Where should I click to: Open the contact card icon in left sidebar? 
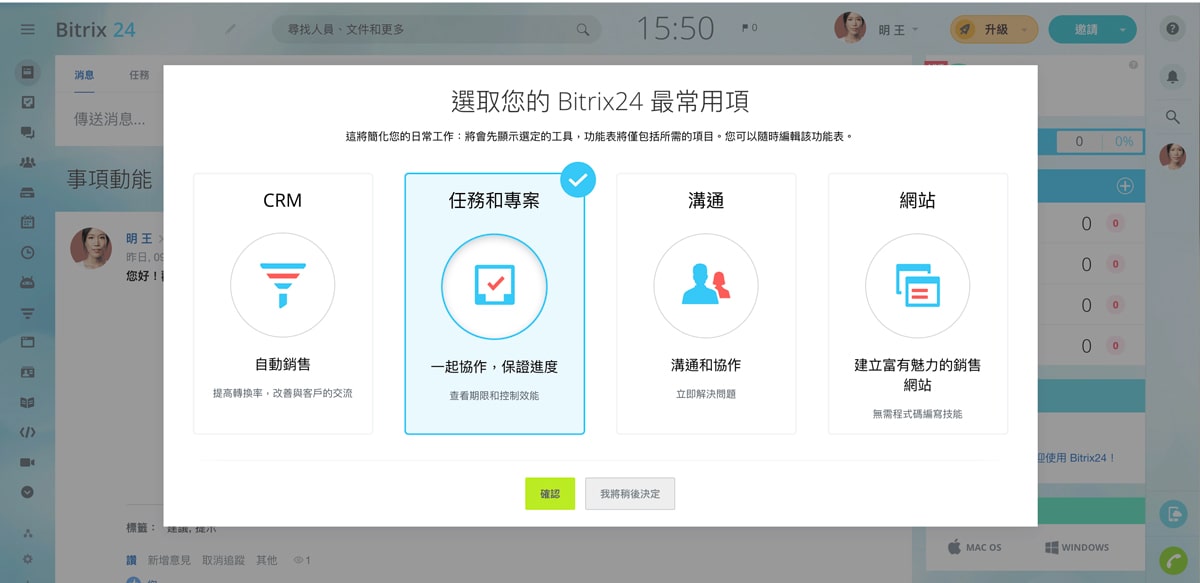coord(28,372)
